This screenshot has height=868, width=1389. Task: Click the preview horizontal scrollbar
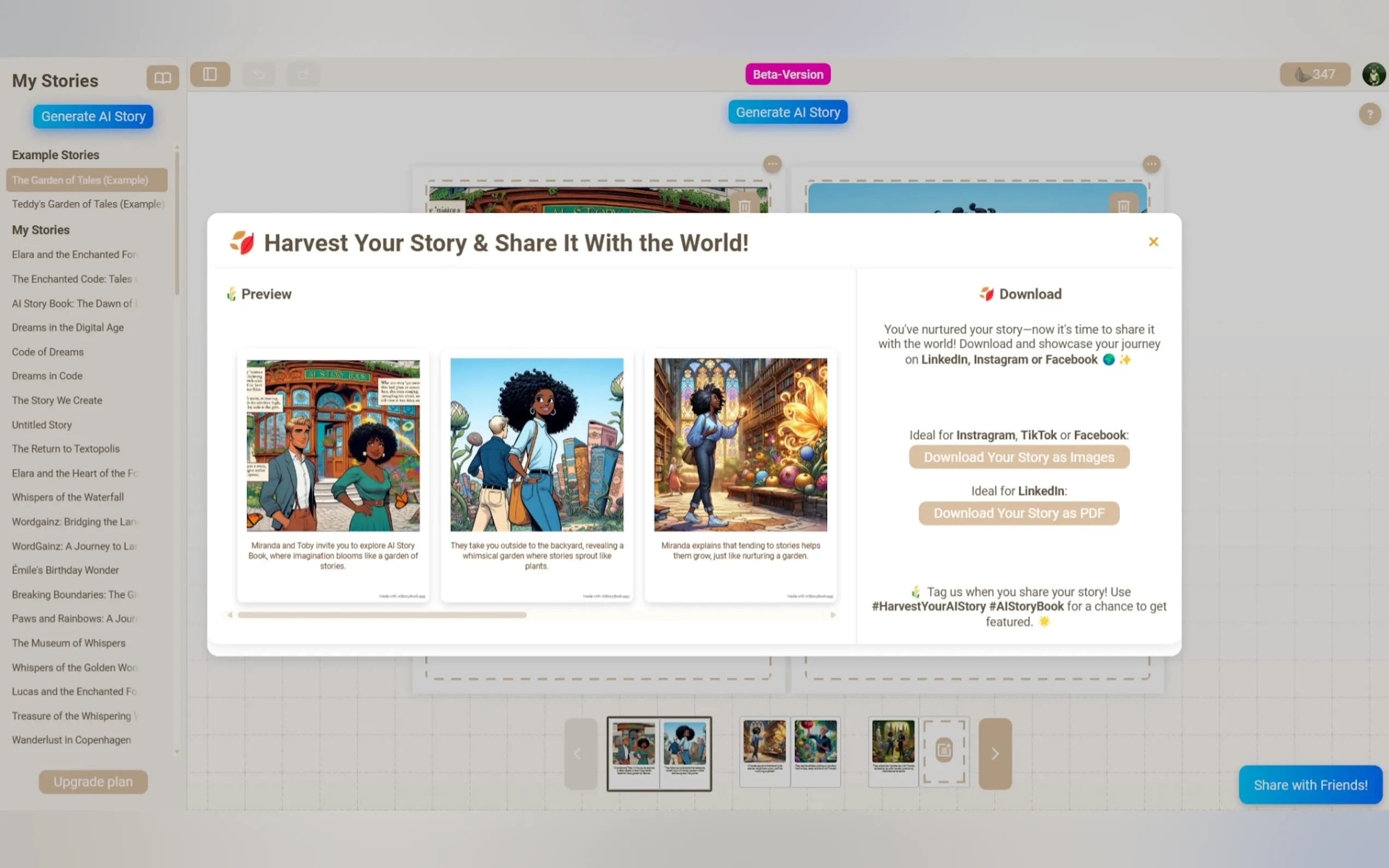tap(382, 615)
